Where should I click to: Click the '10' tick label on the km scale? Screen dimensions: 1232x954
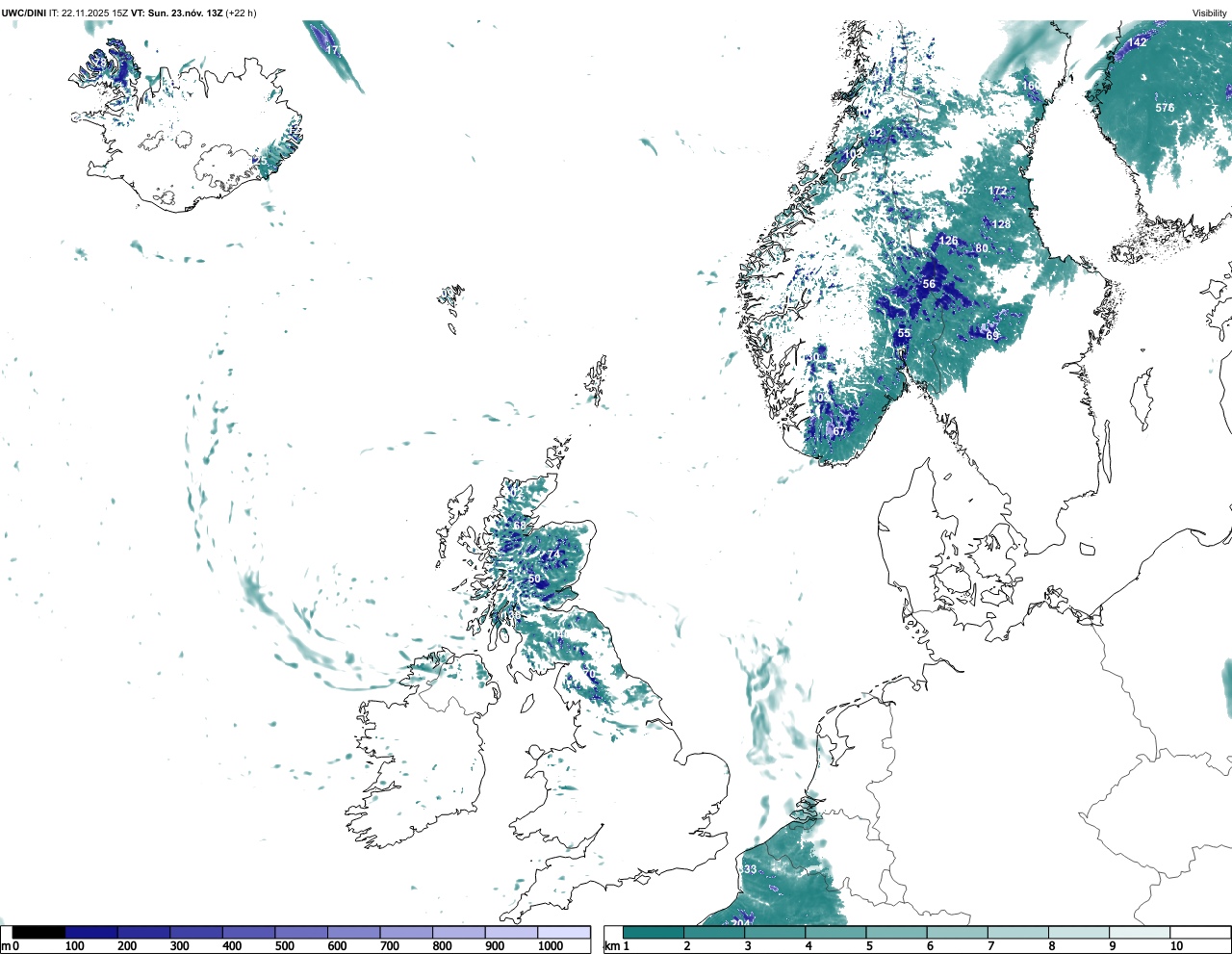pyautogui.click(x=1177, y=947)
